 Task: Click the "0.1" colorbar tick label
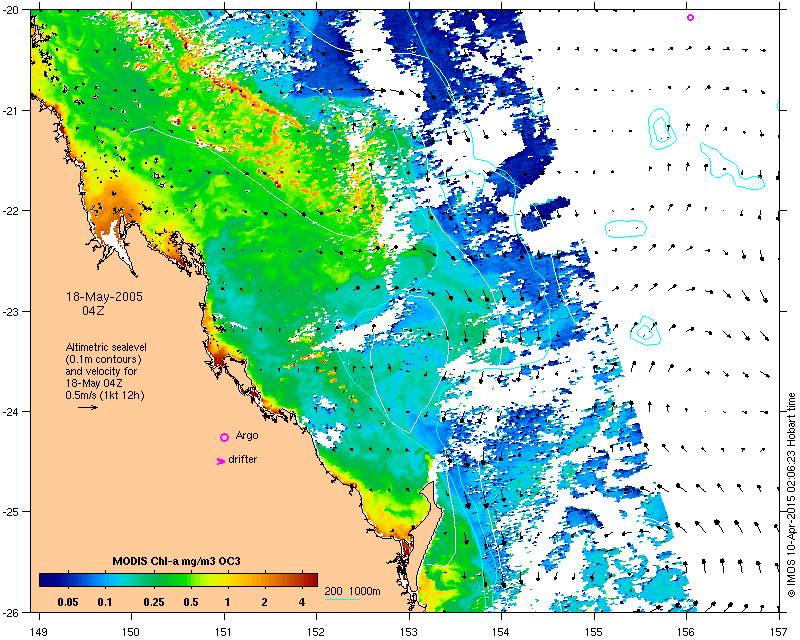105,602
